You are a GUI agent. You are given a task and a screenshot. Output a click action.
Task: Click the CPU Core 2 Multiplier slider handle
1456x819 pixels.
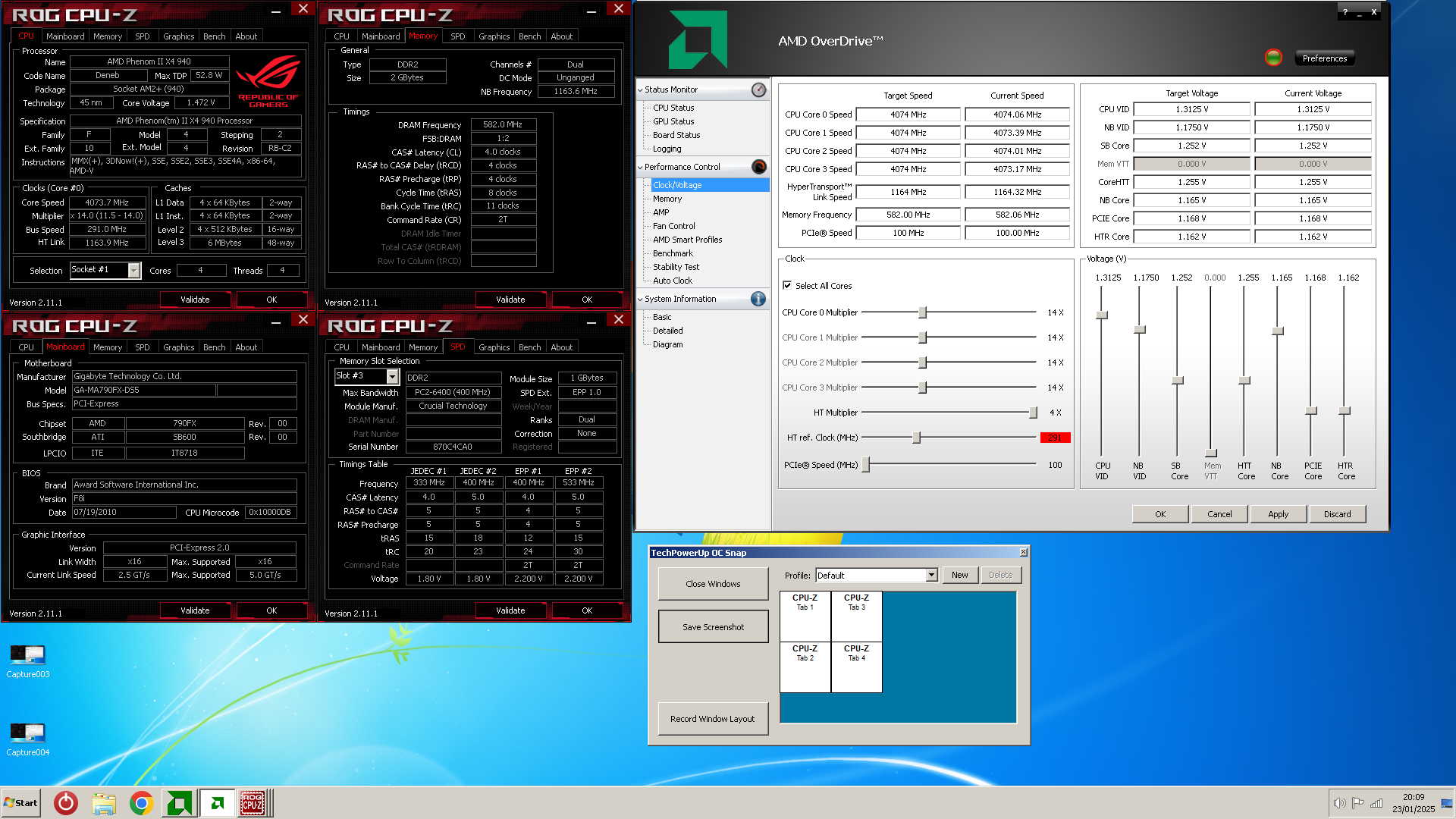922,362
